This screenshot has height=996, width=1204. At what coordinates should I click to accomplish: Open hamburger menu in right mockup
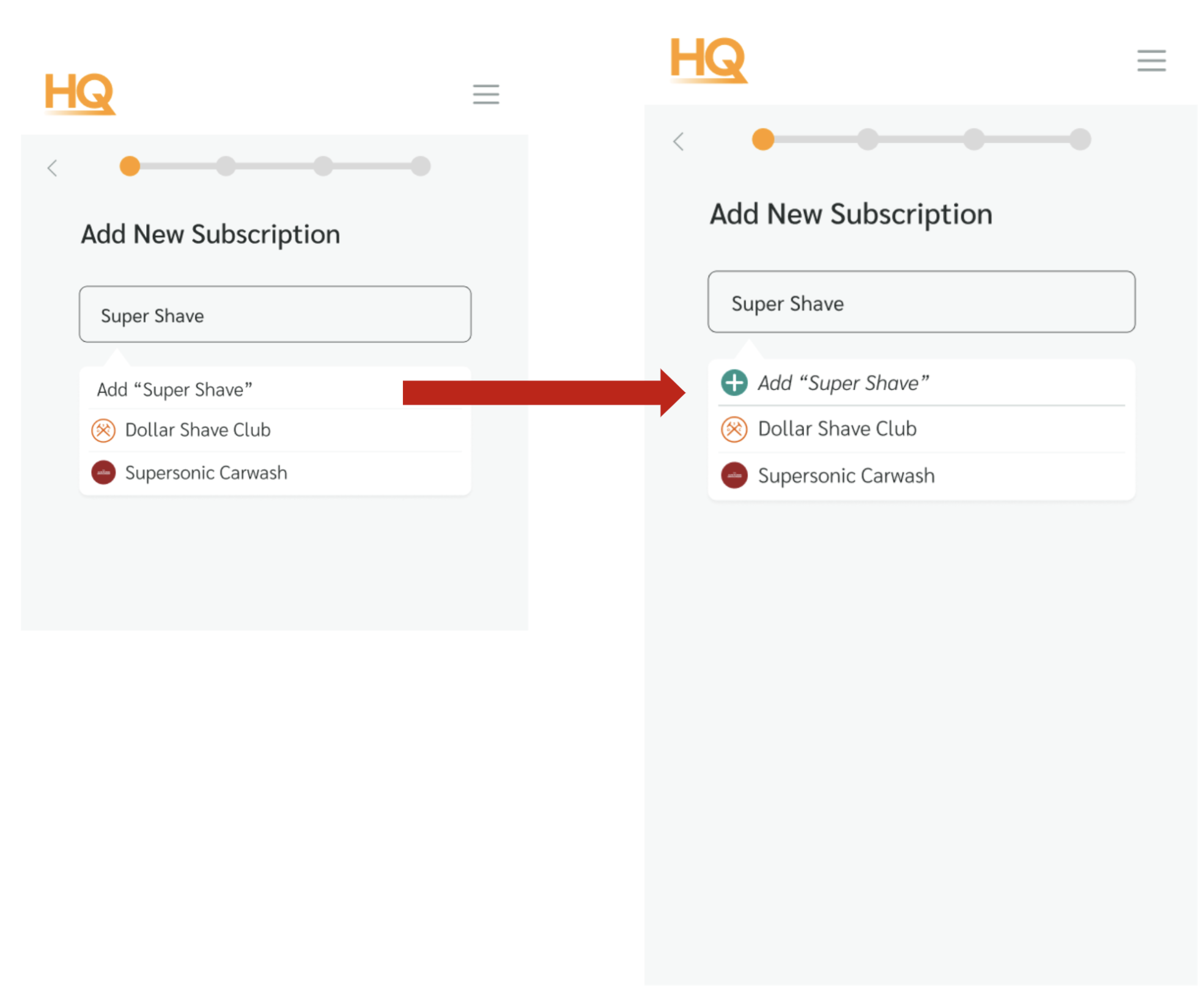tap(1151, 61)
